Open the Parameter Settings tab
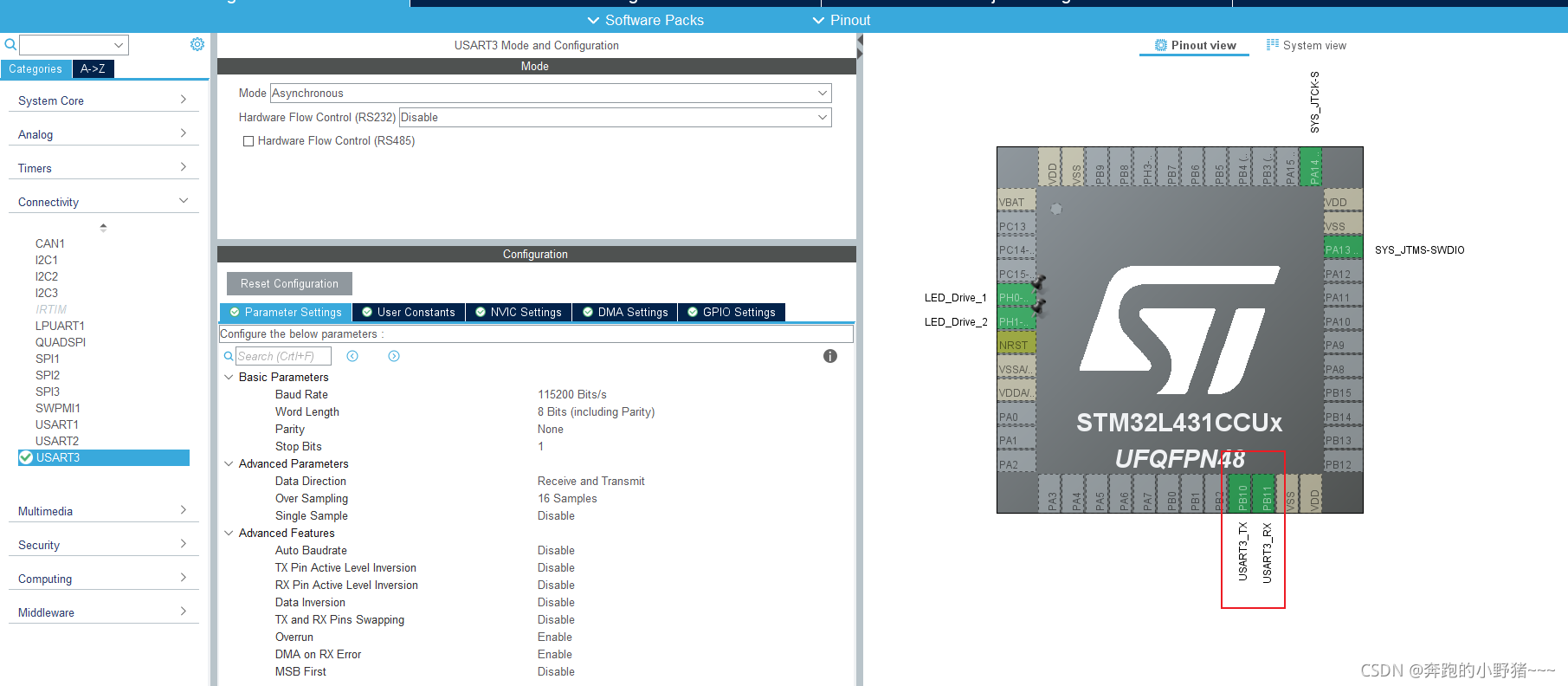 pyautogui.click(x=286, y=312)
